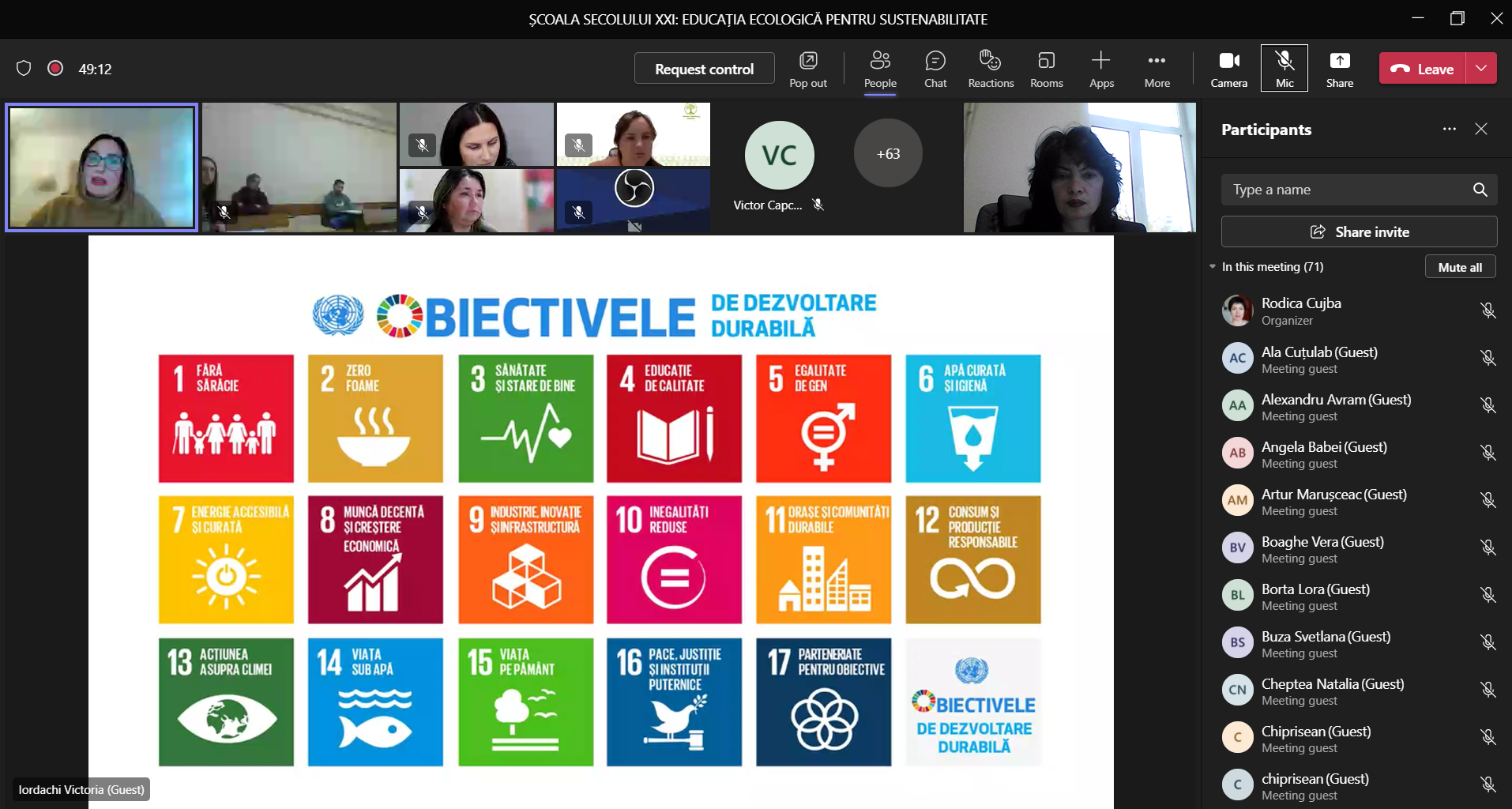Click the red recording indicator
Screen dimensions: 1512x809
click(55, 69)
